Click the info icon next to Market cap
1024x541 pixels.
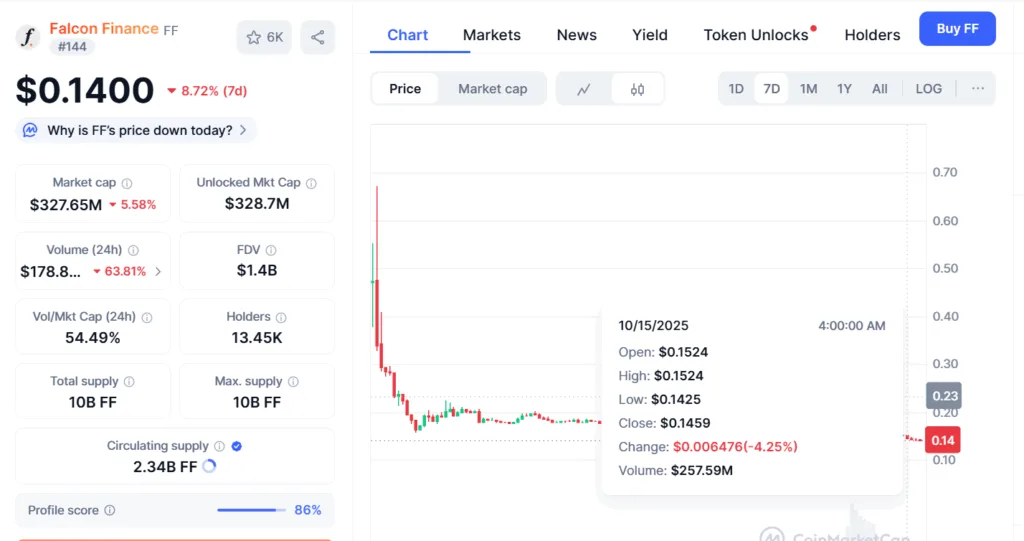pyautogui.click(x=127, y=184)
